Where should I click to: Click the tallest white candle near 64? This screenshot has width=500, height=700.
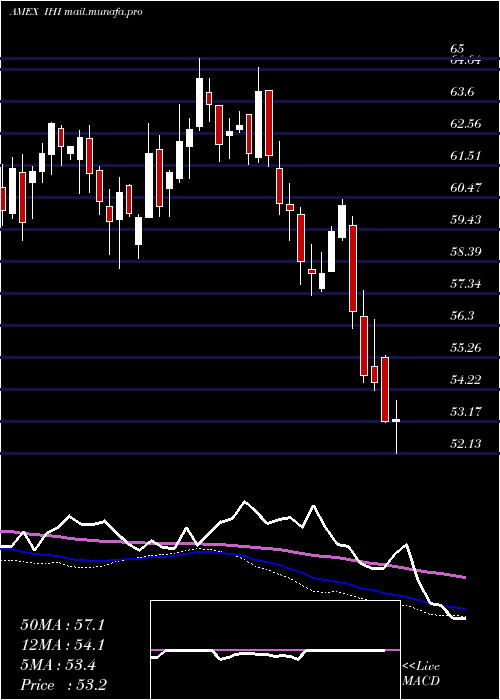coord(199,94)
